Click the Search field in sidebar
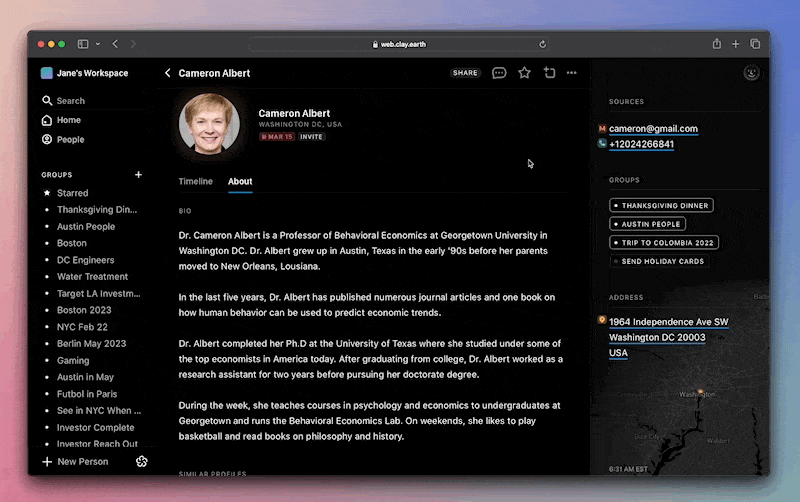Screen dimensions: 800x502 click(70, 101)
